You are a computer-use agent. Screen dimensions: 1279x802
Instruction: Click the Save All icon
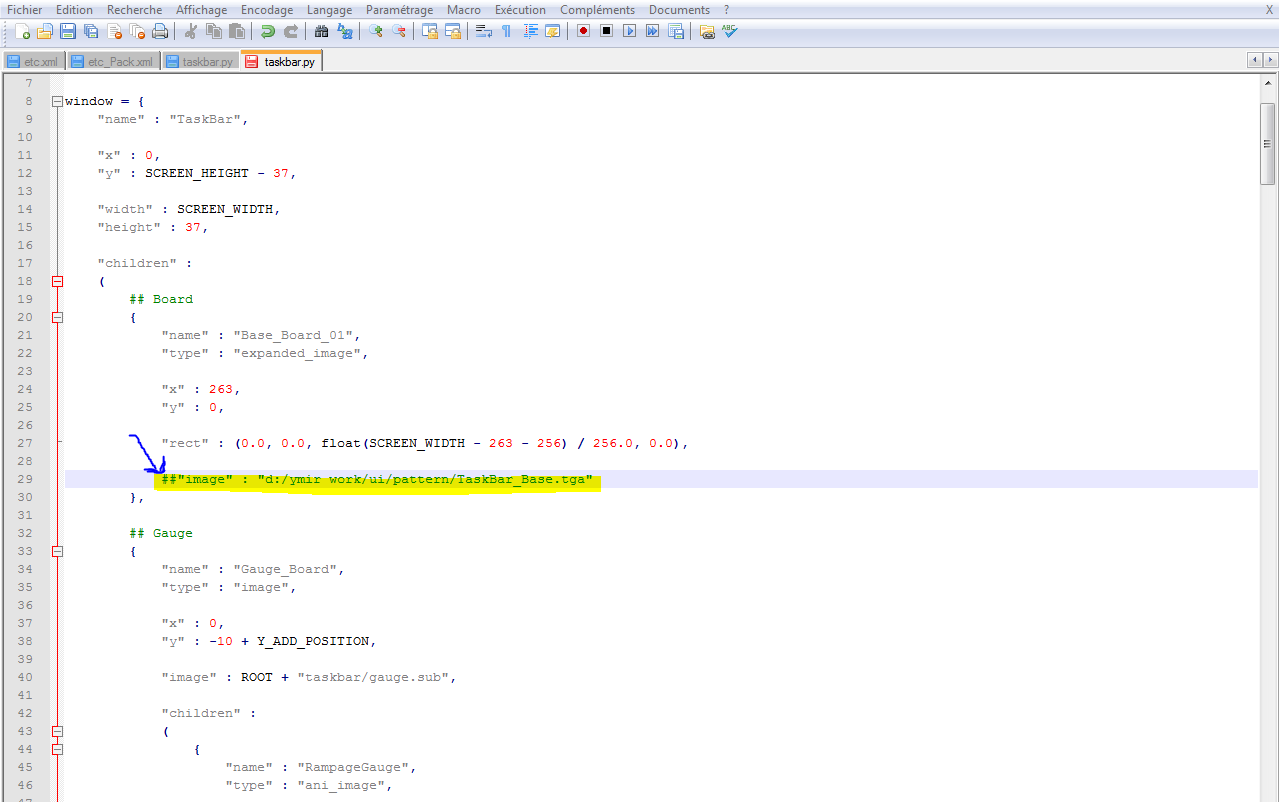(90, 31)
